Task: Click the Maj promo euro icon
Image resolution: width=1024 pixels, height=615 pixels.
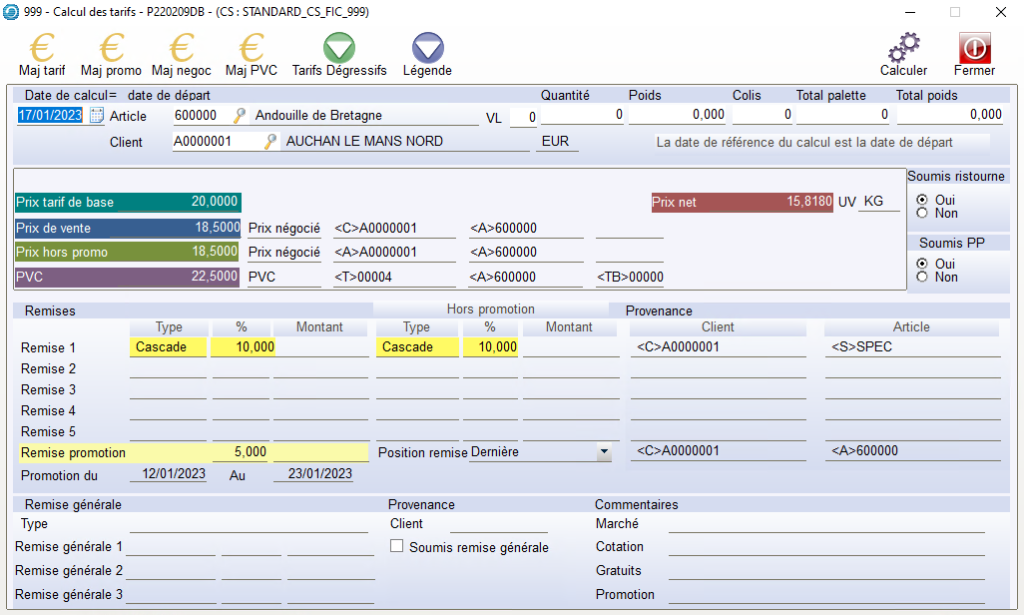Action: coord(111,48)
